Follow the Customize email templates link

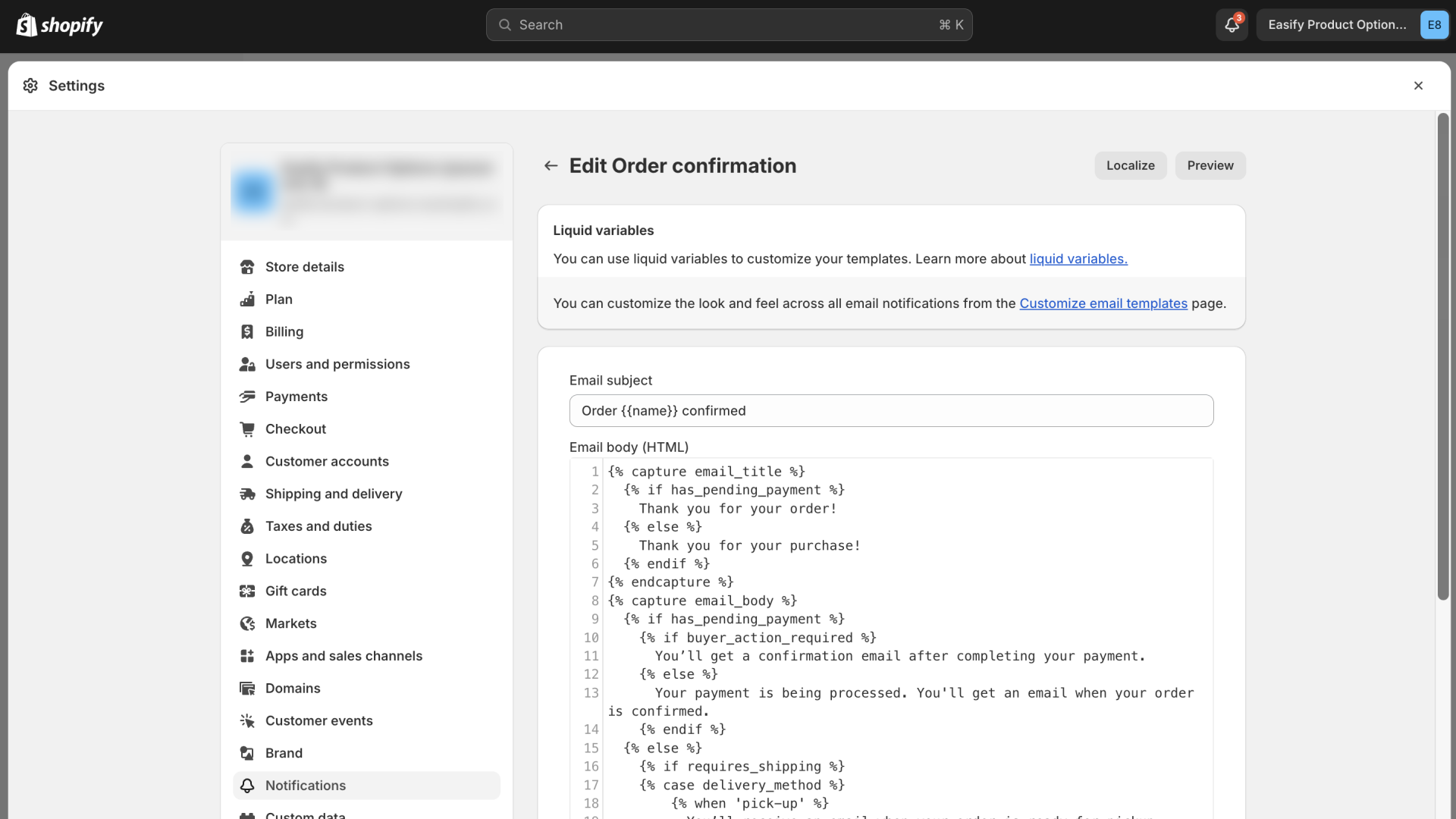1103,303
